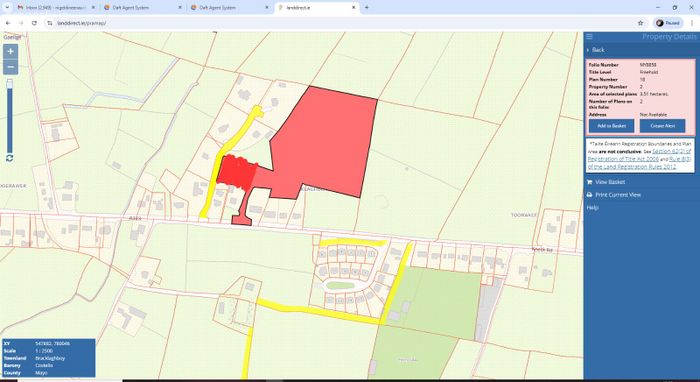700x382 pixels.
Task: Select Print Current View
Action: click(x=618, y=195)
